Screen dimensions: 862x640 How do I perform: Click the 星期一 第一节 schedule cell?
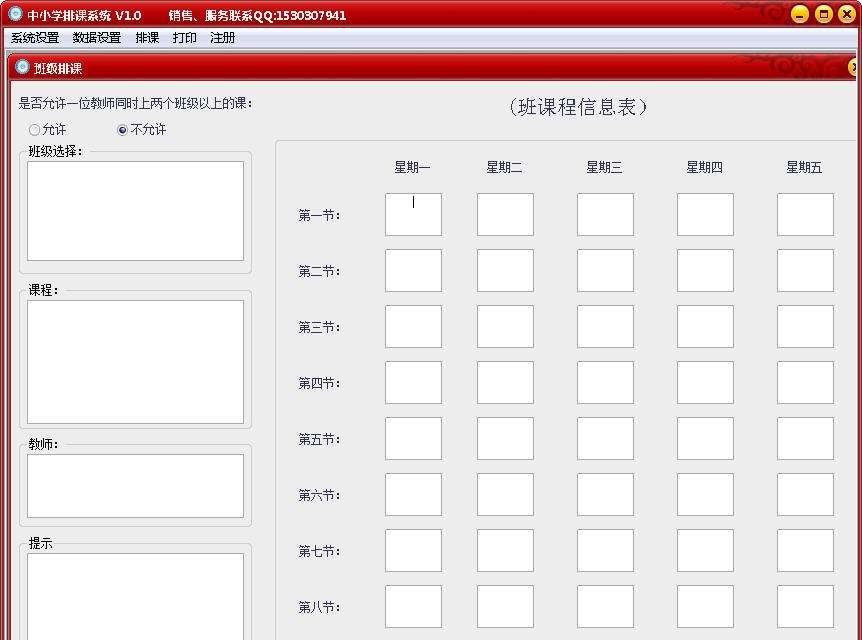point(413,214)
